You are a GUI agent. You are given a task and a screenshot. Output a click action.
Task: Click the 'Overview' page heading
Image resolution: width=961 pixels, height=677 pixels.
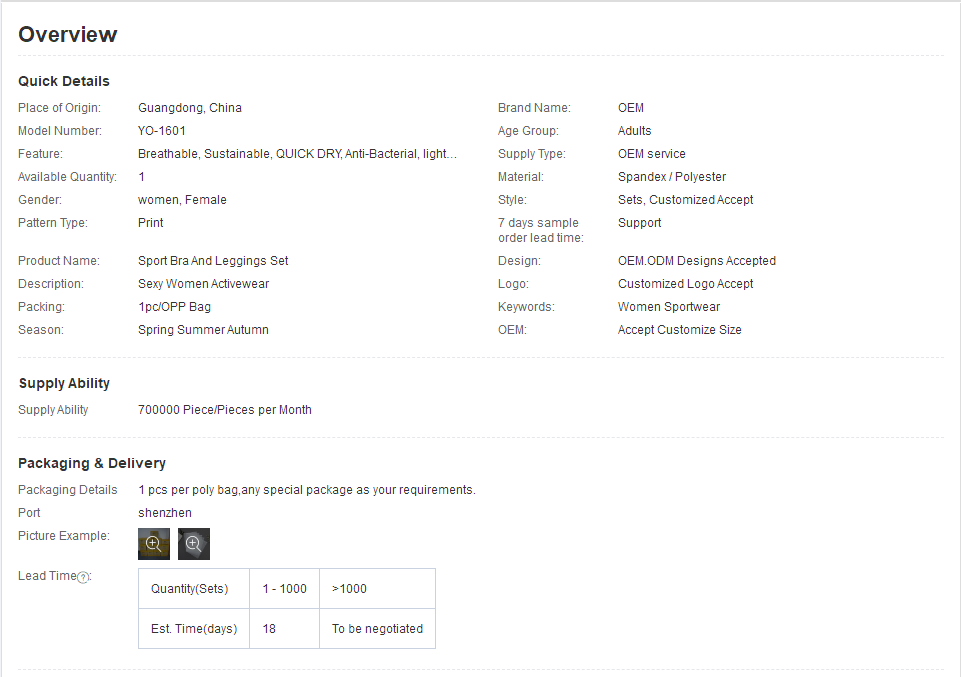pos(67,34)
